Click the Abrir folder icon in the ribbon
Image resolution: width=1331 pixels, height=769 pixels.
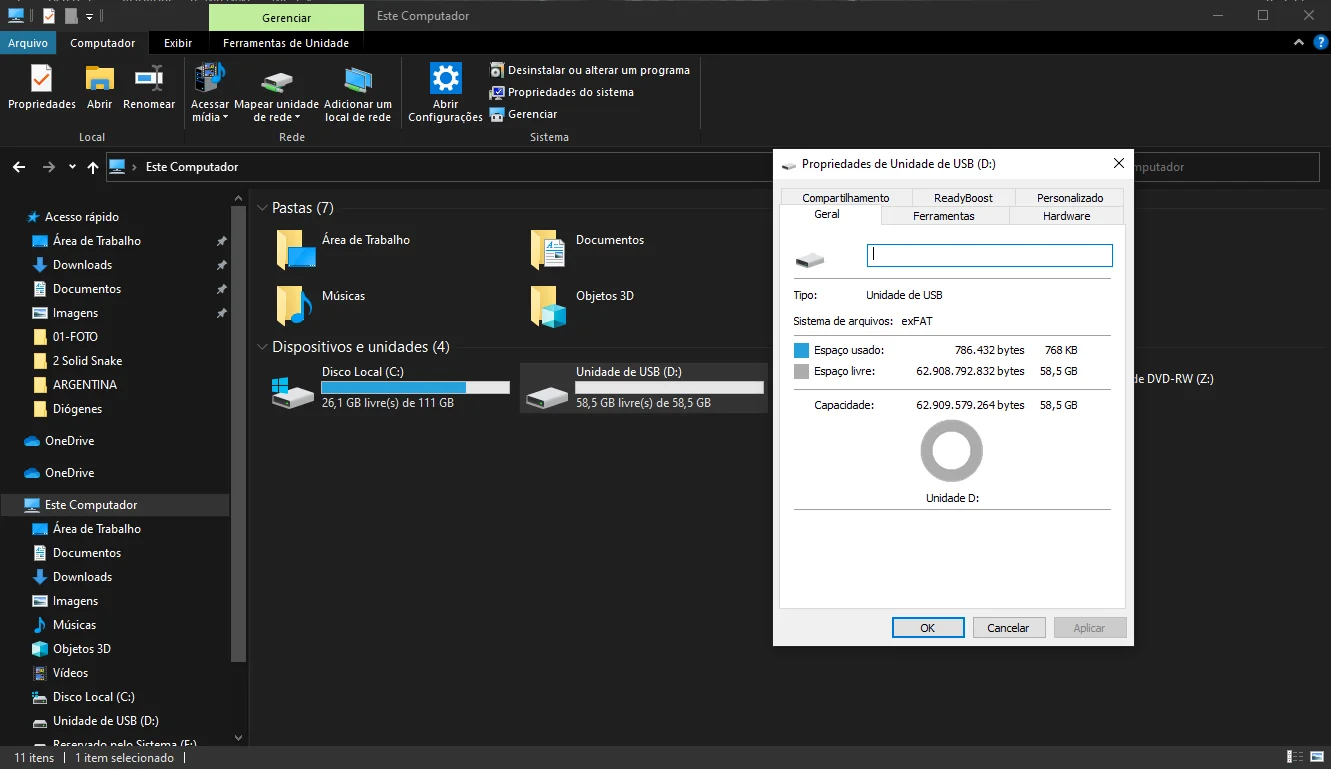pyautogui.click(x=99, y=78)
